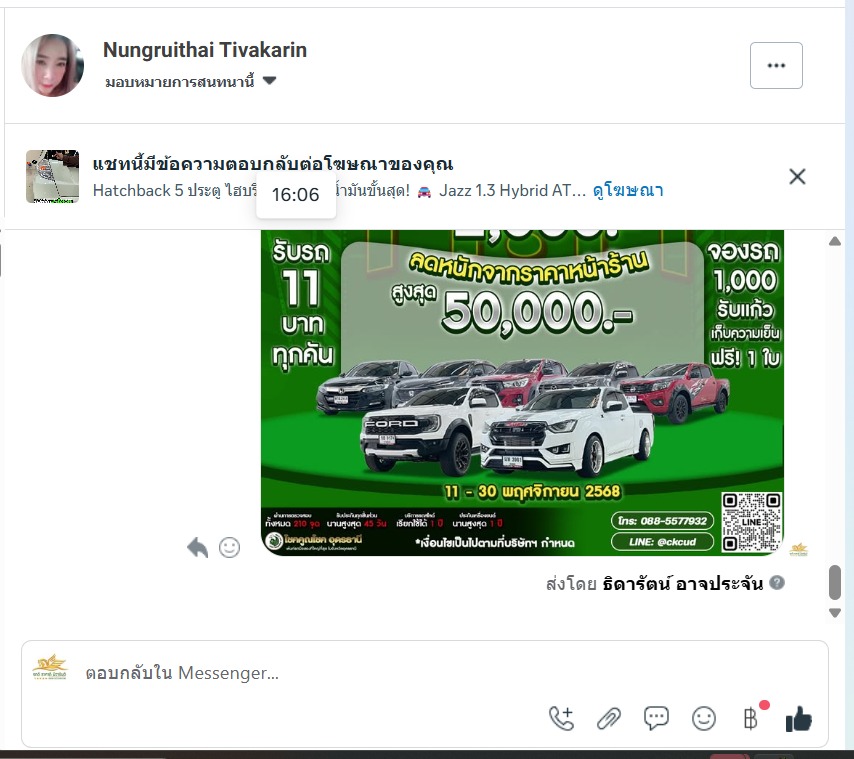Screen dimensions: 854x759
Task: Open Nungruithai Tivakarin's profile picture
Action: coord(53,65)
